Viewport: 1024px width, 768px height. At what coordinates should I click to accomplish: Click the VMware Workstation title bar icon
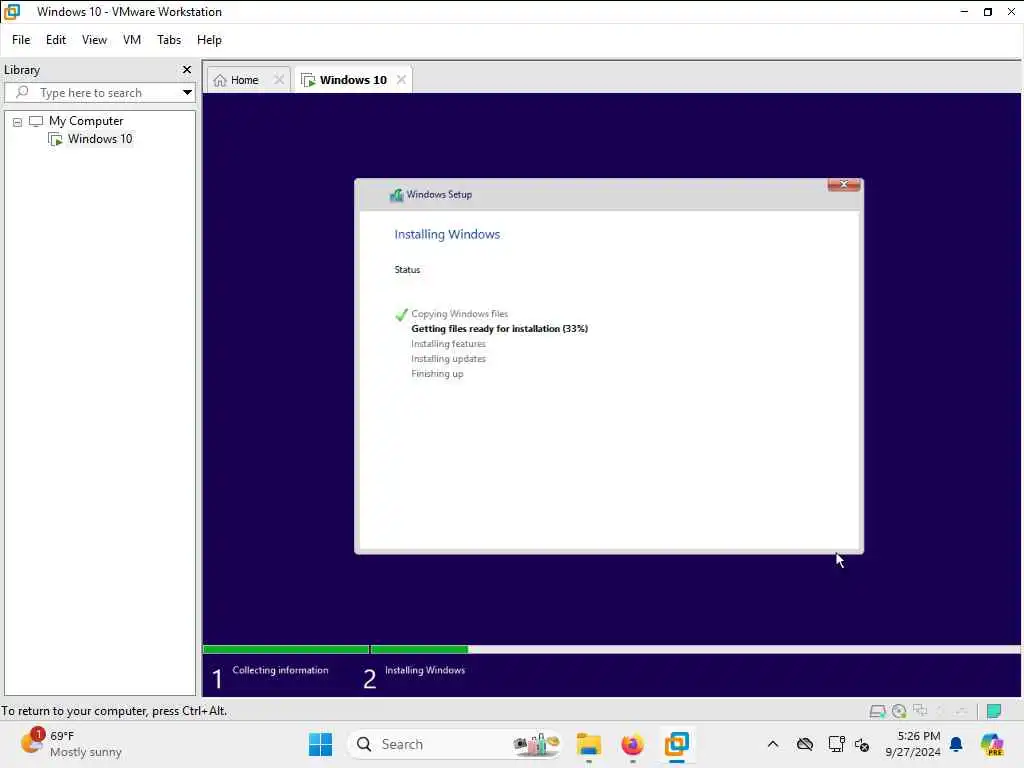point(12,12)
